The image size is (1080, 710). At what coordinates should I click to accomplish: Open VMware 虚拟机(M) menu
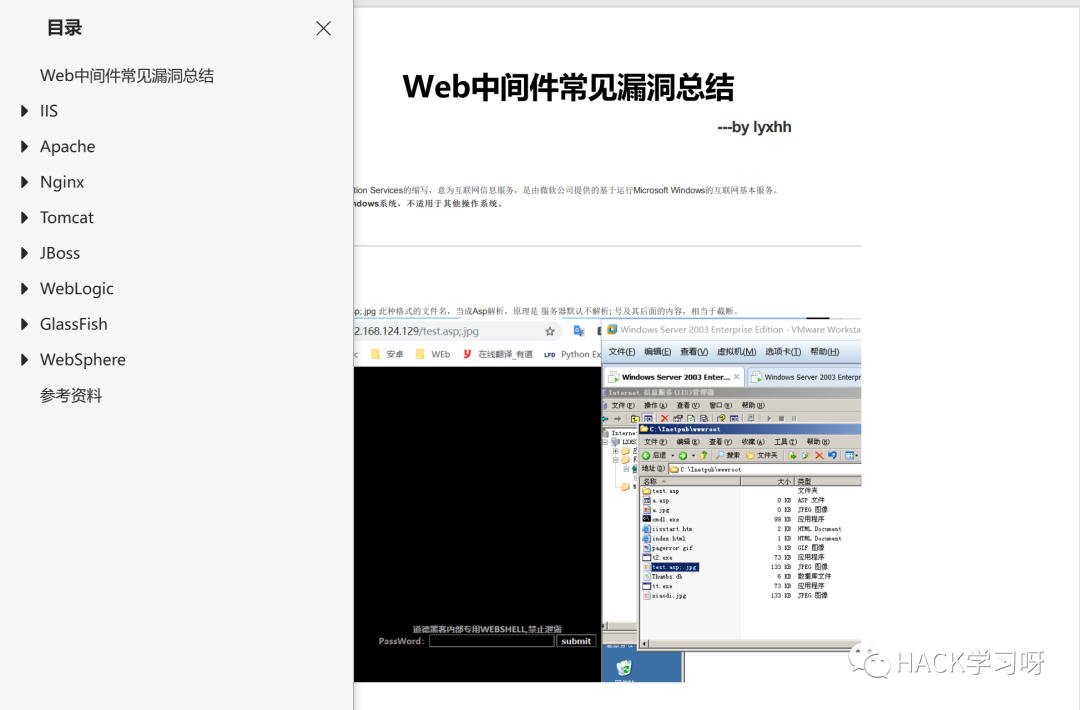tap(736, 352)
